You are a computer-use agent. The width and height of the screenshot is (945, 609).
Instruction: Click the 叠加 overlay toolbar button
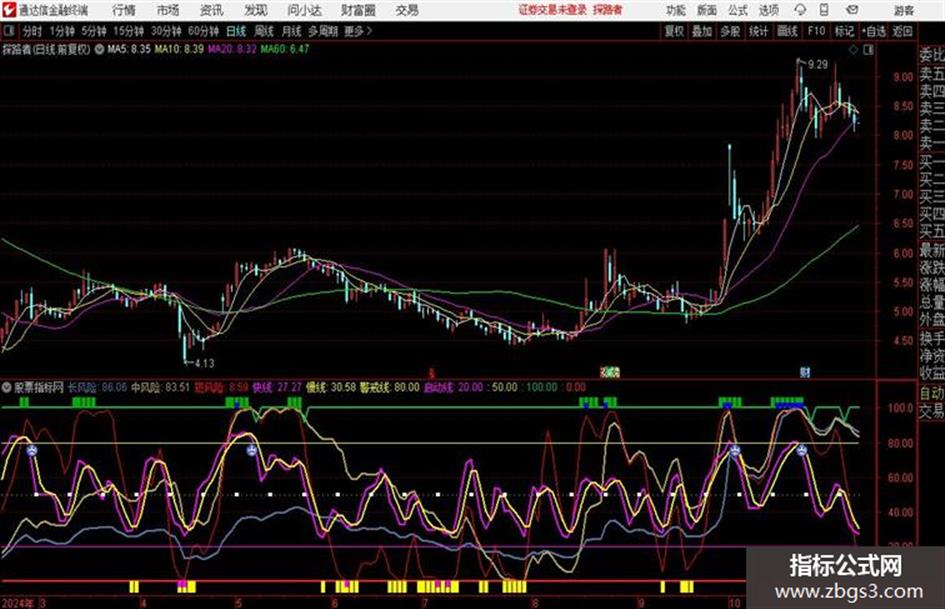pos(702,31)
